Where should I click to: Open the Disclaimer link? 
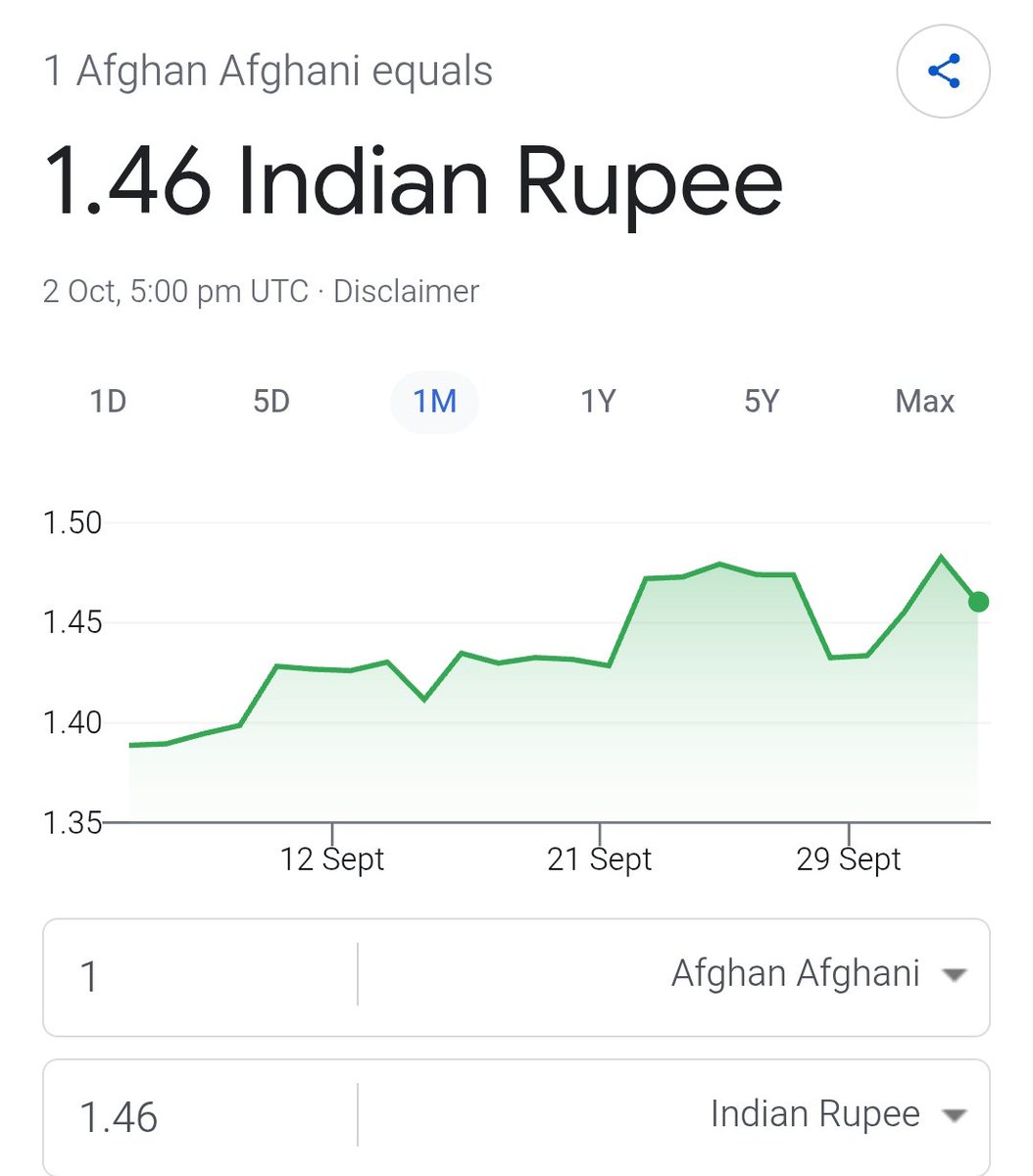(x=406, y=291)
